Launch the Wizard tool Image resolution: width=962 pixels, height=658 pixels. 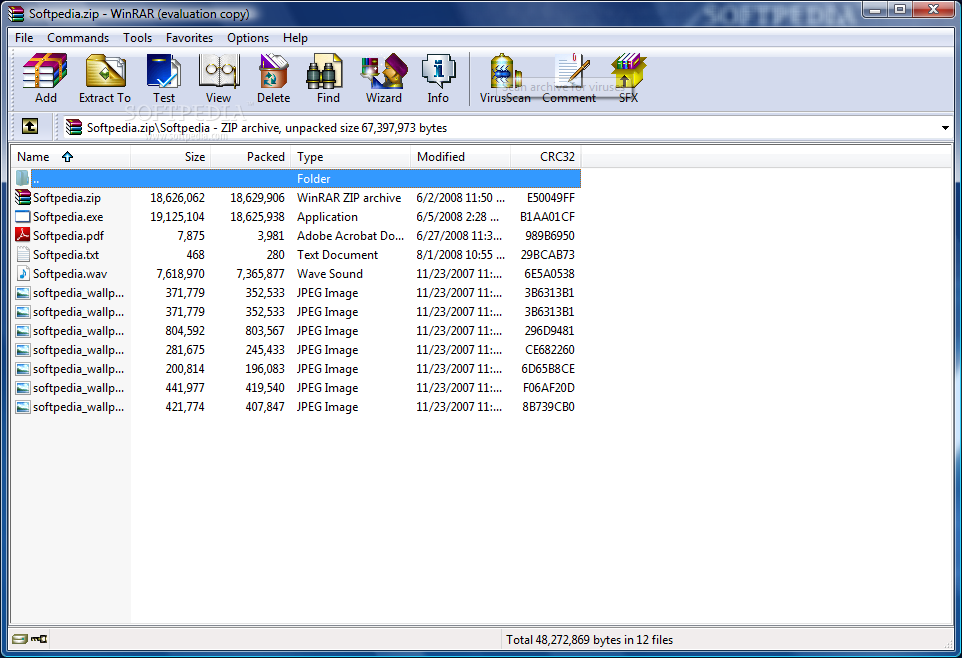pyautogui.click(x=383, y=78)
